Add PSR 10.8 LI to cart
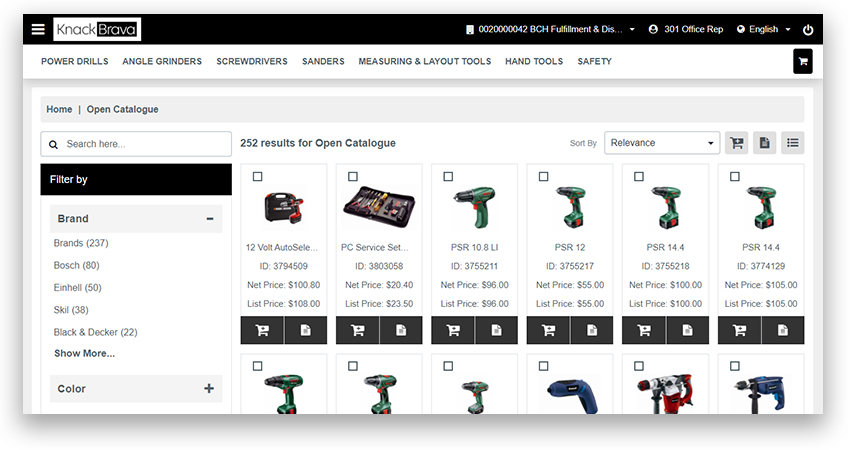Viewport: 850px width, 450px height. tap(453, 330)
